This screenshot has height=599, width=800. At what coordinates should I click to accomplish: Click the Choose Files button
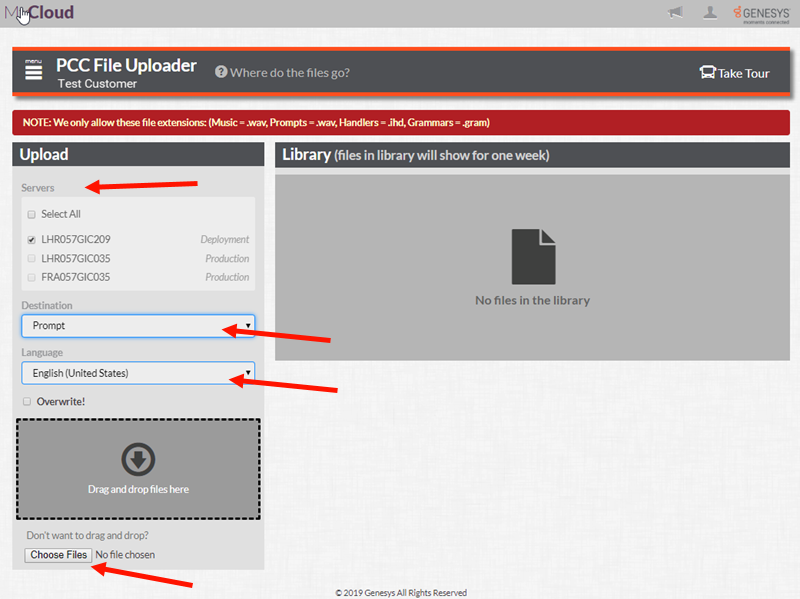pos(59,555)
